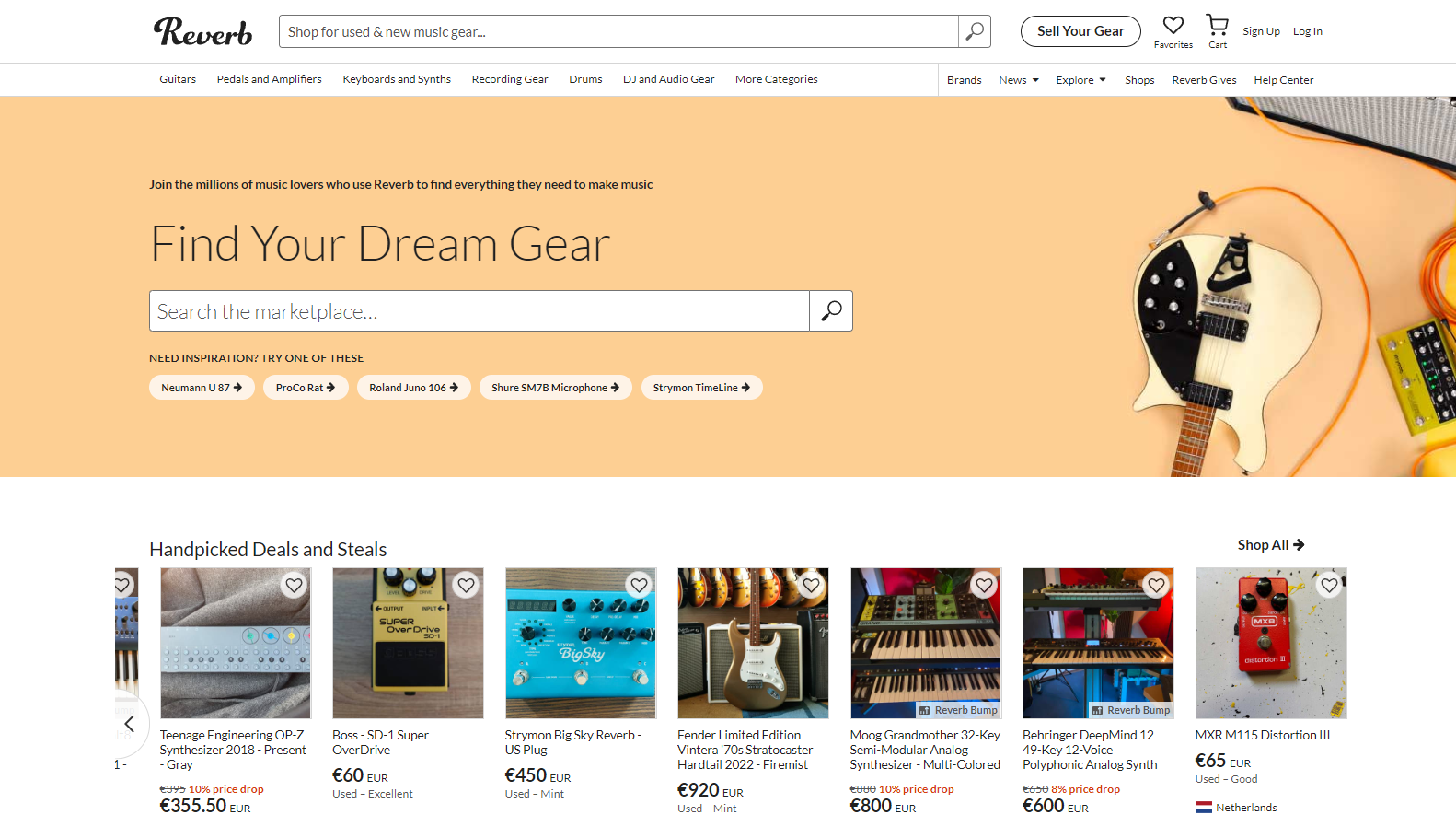The width and height of the screenshot is (1456, 815).
Task: Go to previous deals with left chevron
Action: (x=129, y=724)
